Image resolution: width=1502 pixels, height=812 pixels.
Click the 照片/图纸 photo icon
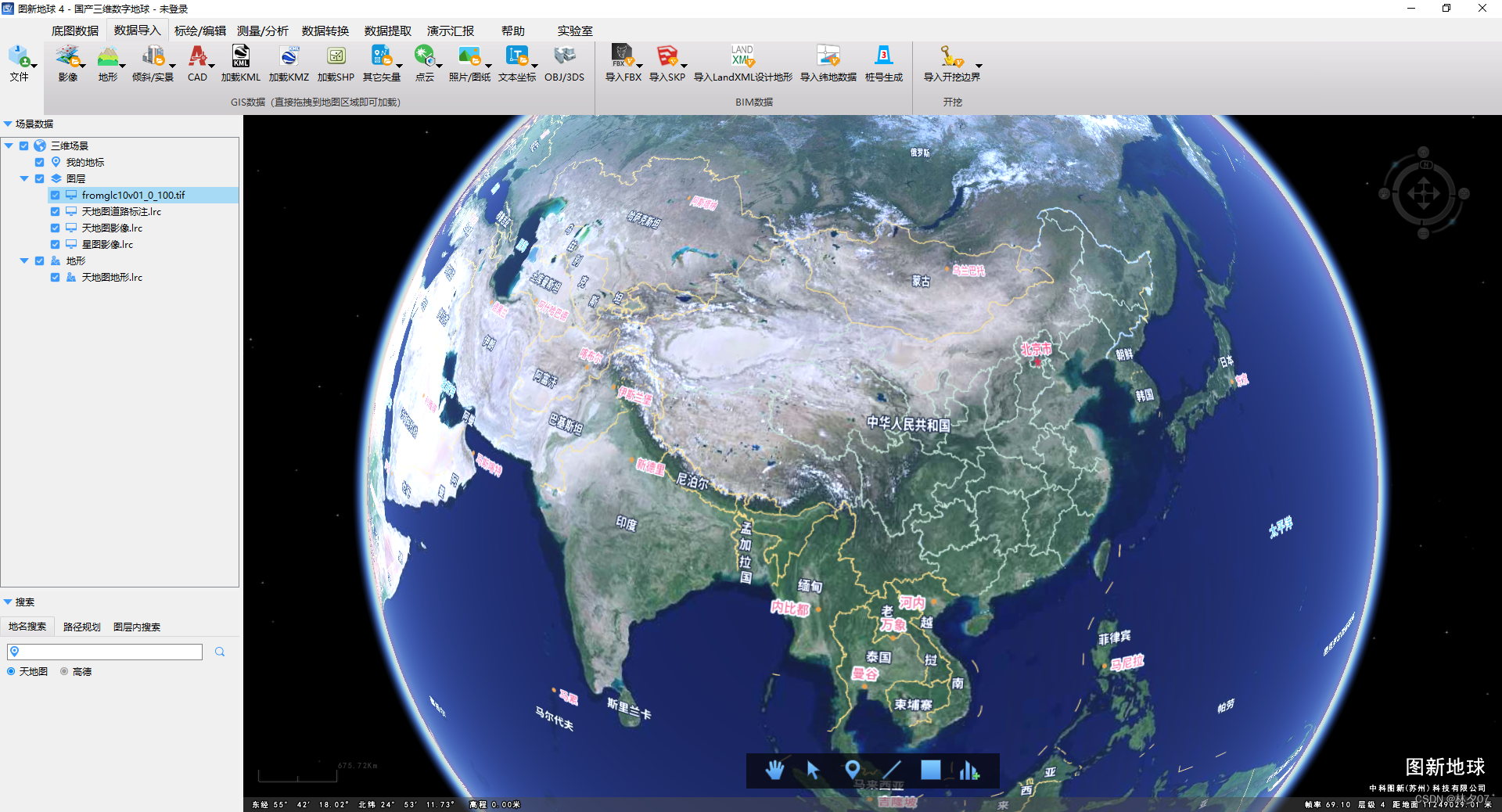click(x=469, y=56)
